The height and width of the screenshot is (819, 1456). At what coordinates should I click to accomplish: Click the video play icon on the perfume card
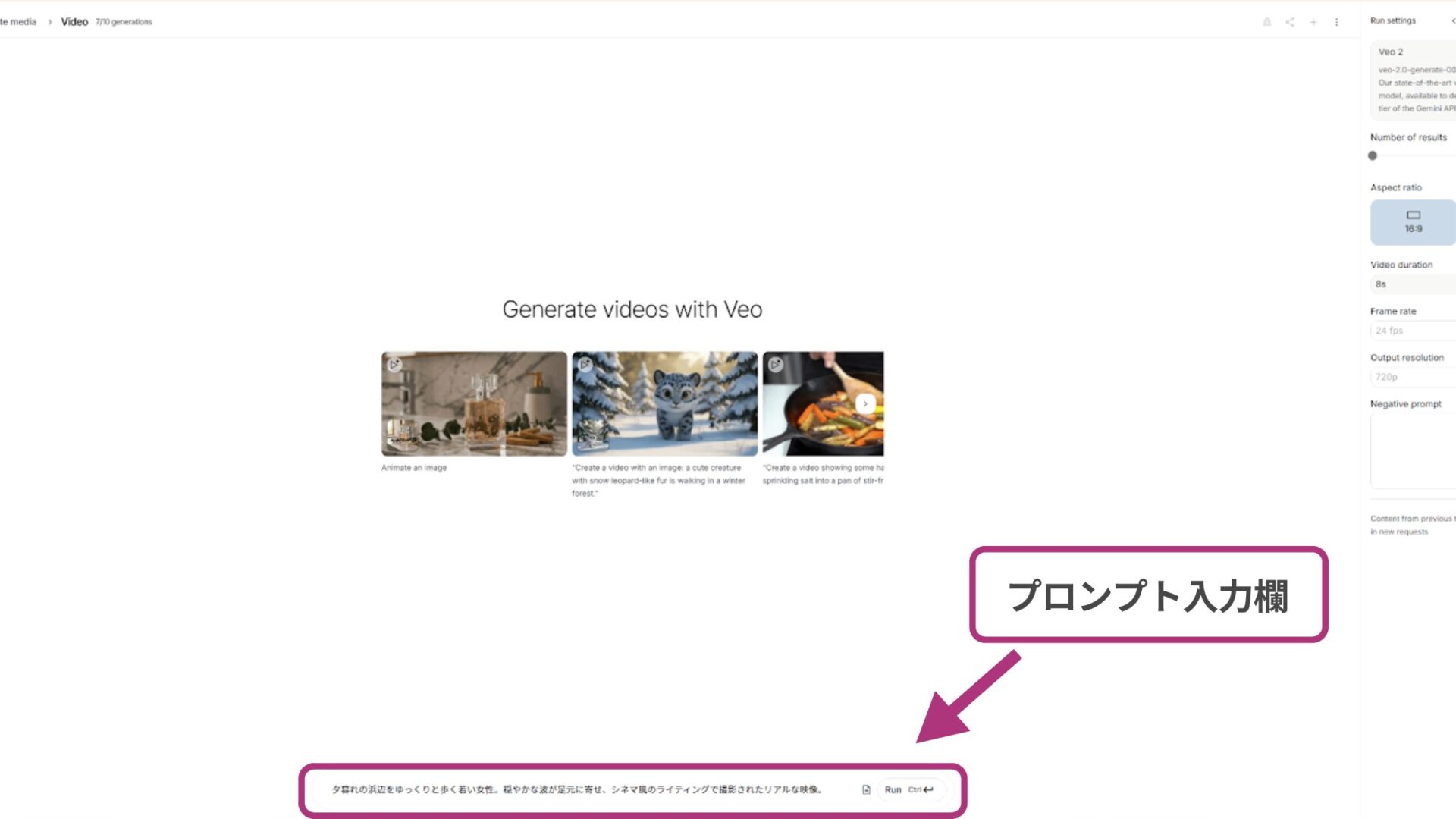point(394,364)
